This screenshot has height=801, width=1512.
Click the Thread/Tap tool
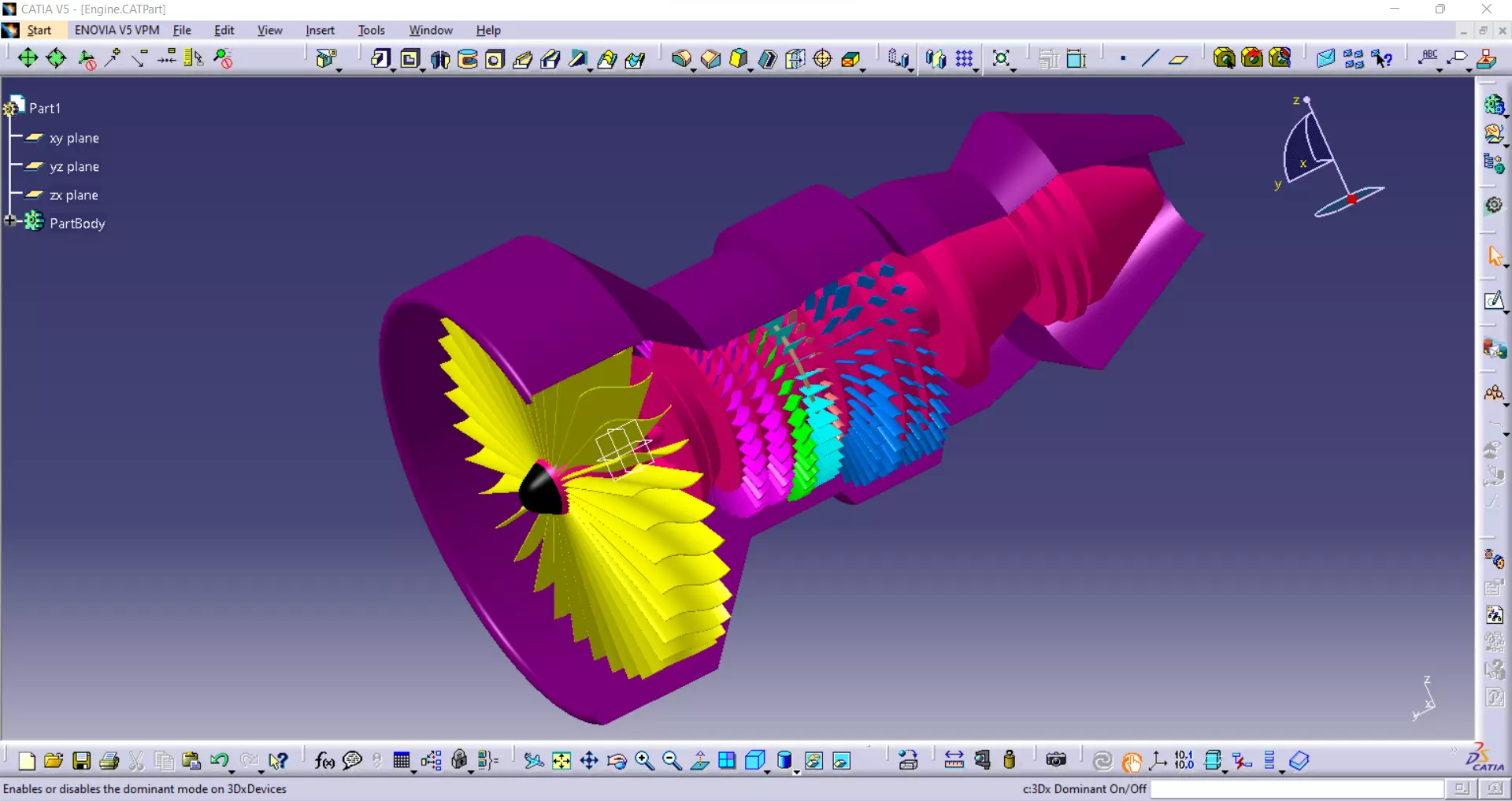[823, 59]
